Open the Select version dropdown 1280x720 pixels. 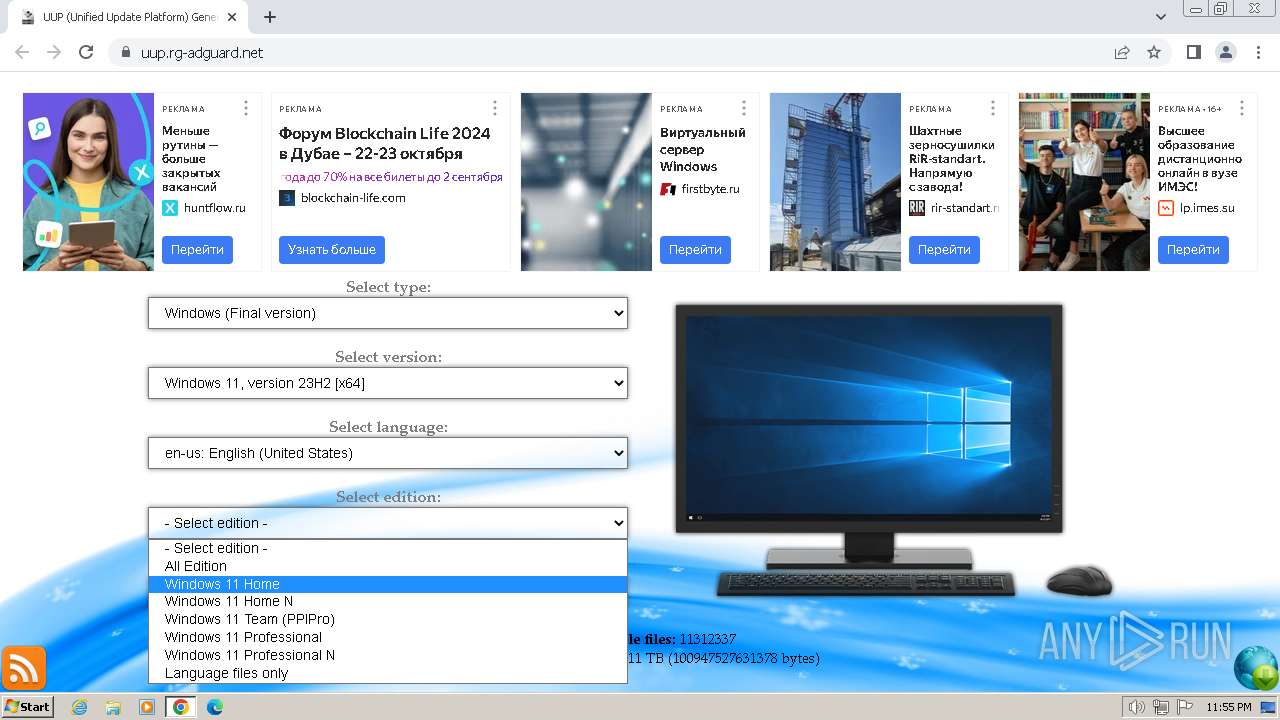388,383
